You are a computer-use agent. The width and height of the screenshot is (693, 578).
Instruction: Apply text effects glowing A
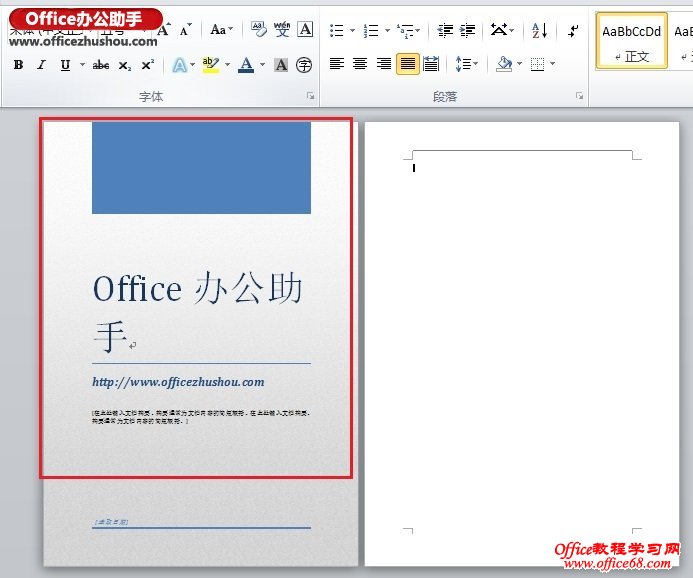pos(179,65)
